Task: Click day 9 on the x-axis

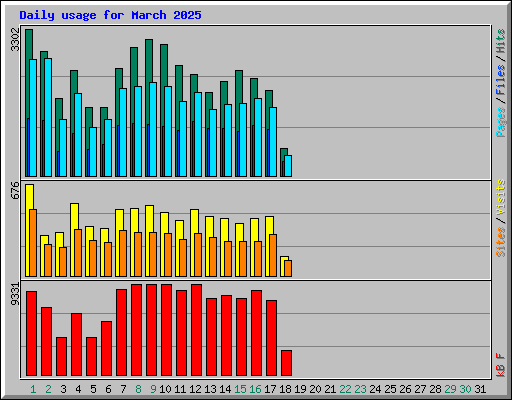Action: tap(153, 389)
